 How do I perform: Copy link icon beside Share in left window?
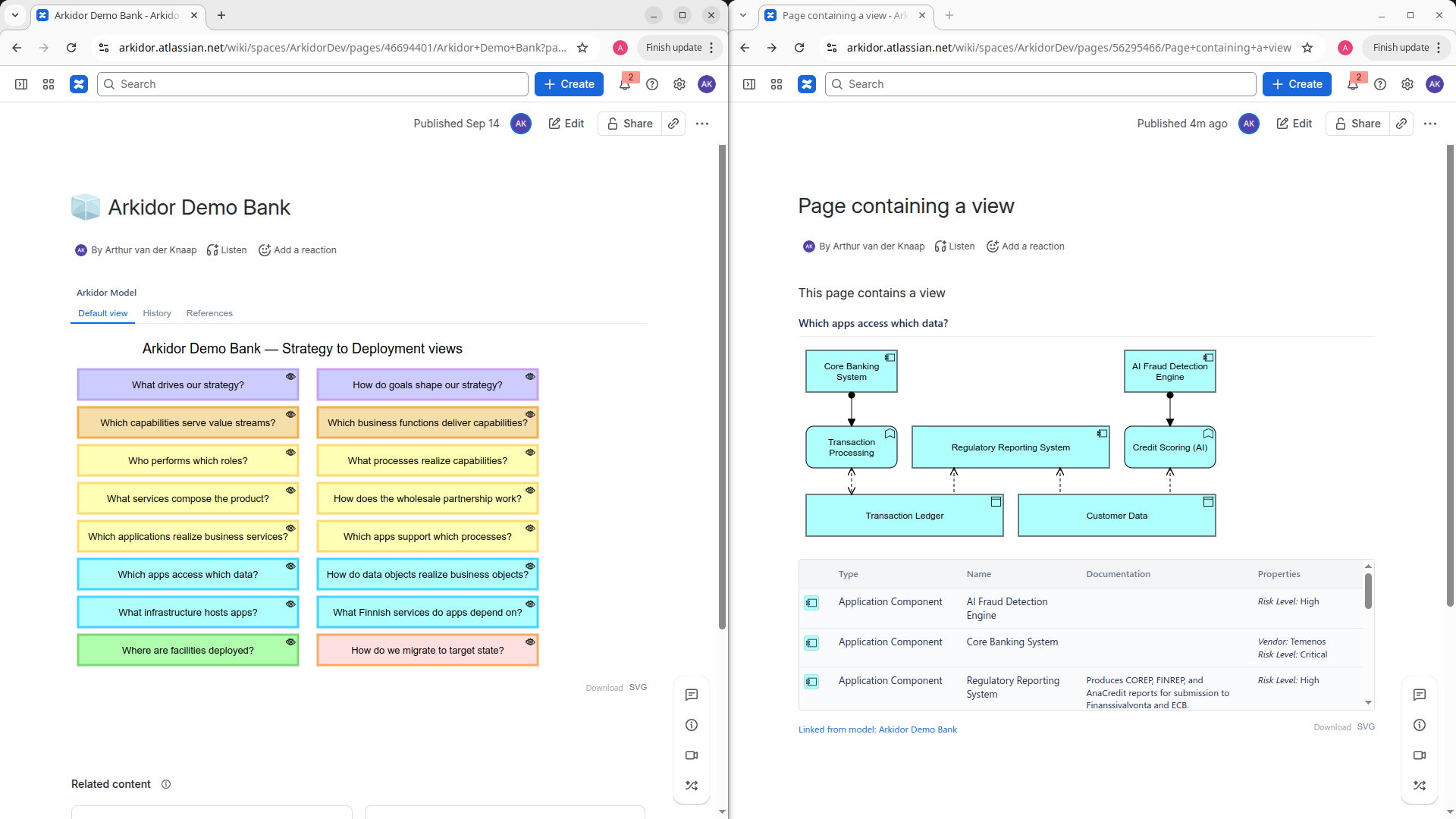point(673,124)
